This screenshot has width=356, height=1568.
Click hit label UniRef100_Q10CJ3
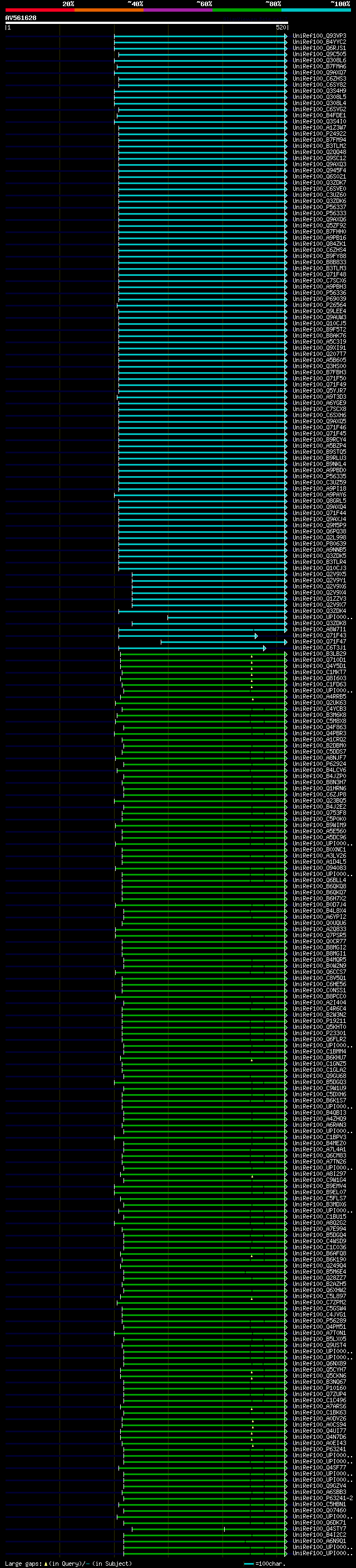click(319, 568)
